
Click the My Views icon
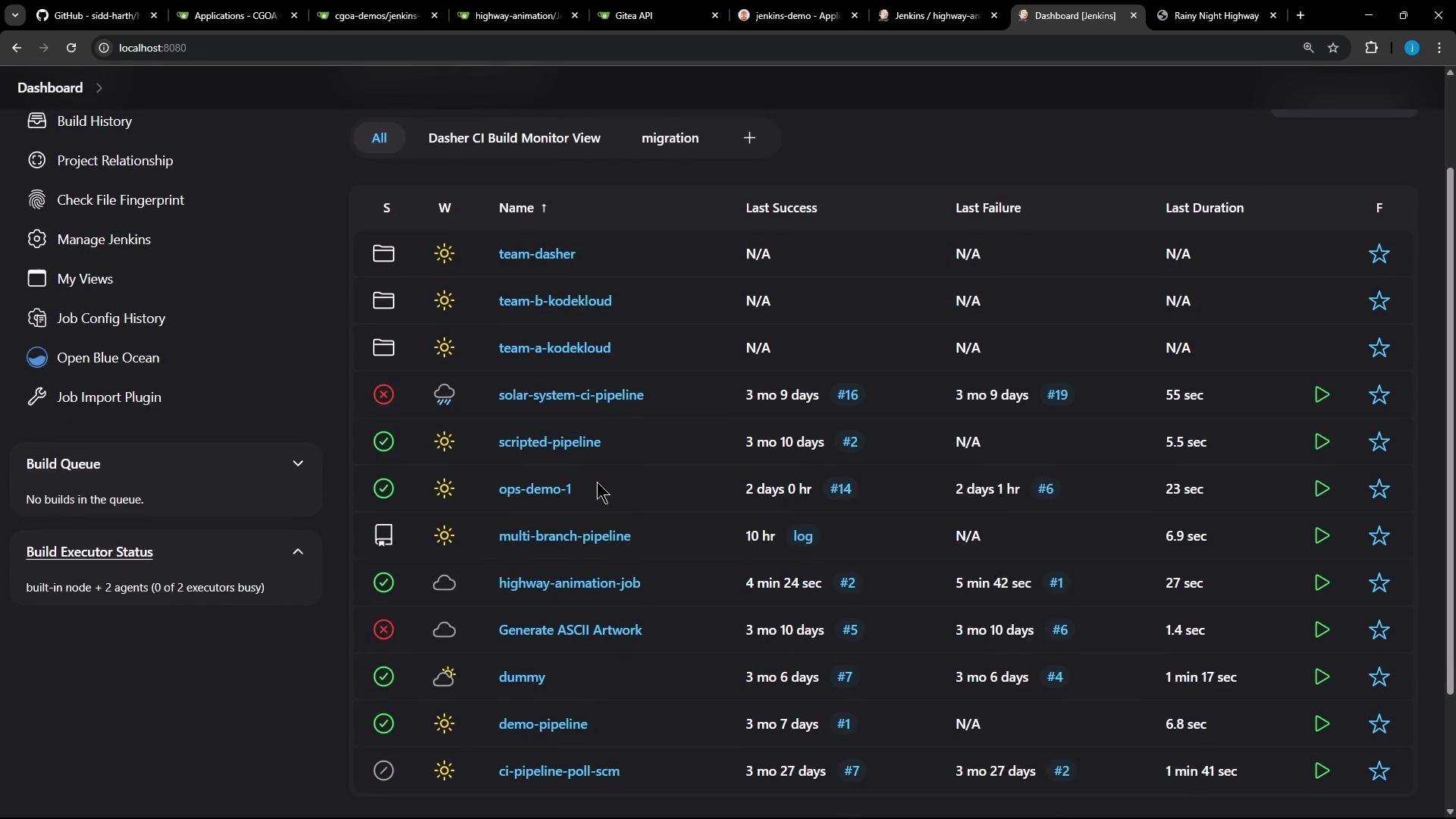coord(36,279)
